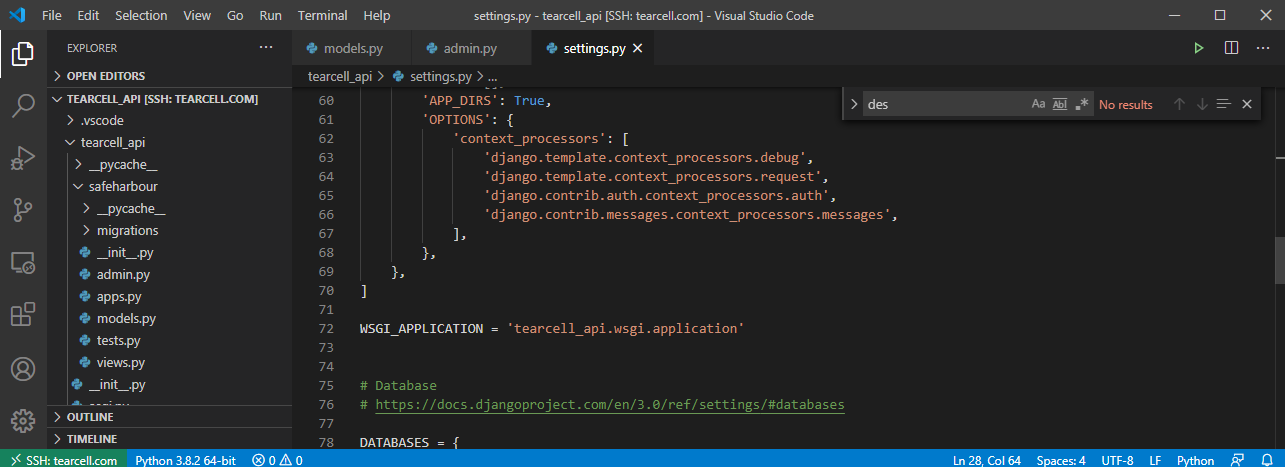Image resolution: width=1285 pixels, height=467 pixels.
Task: Expand the OUTLINE section
Action: click(x=90, y=417)
